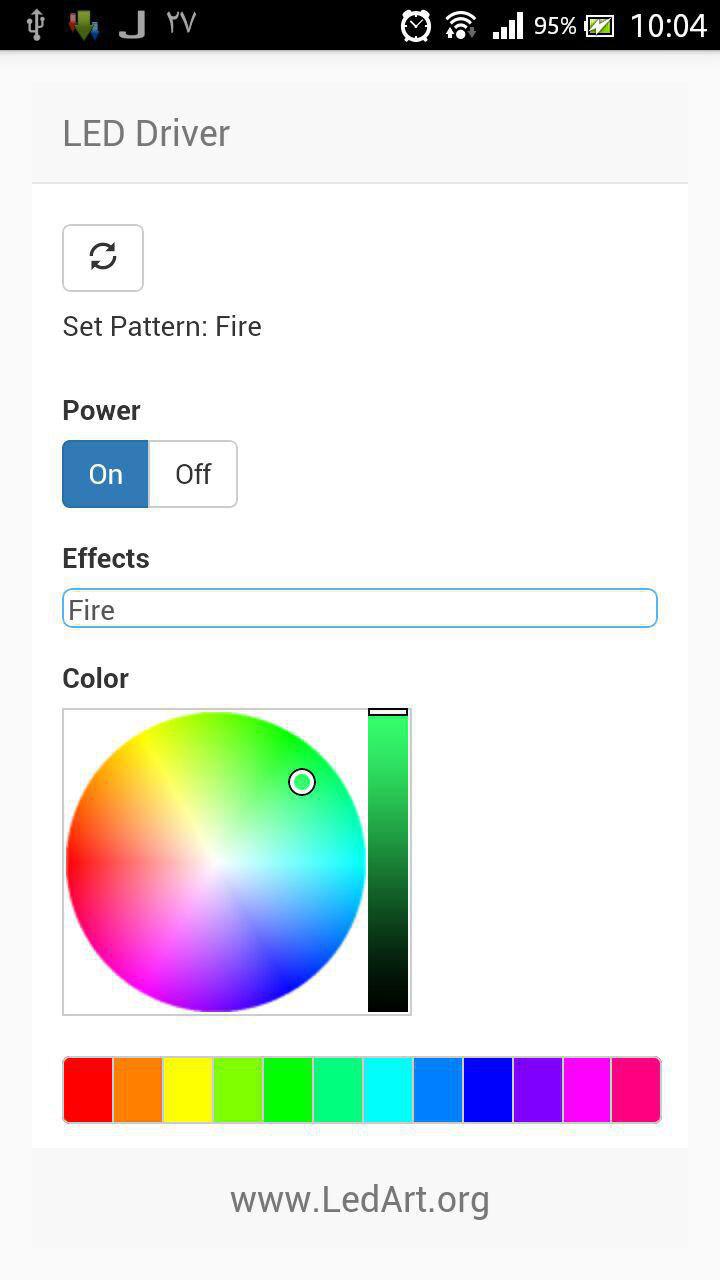This screenshot has height=1280, width=720.
Task: Select the cyan color swatch
Action: pyautogui.click(x=388, y=1090)
